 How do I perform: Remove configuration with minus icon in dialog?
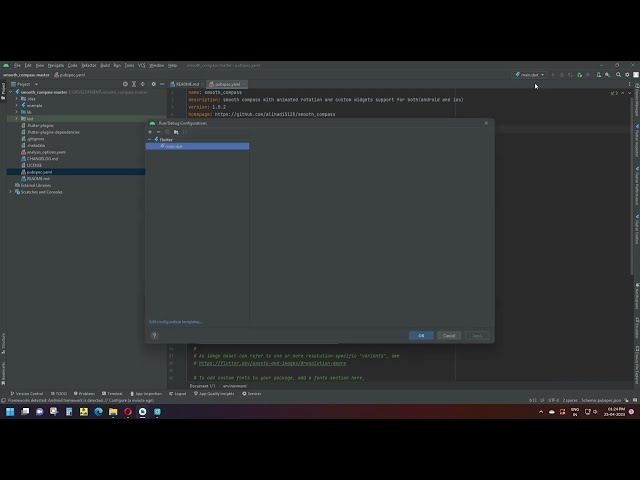click(x=158, y=132)
